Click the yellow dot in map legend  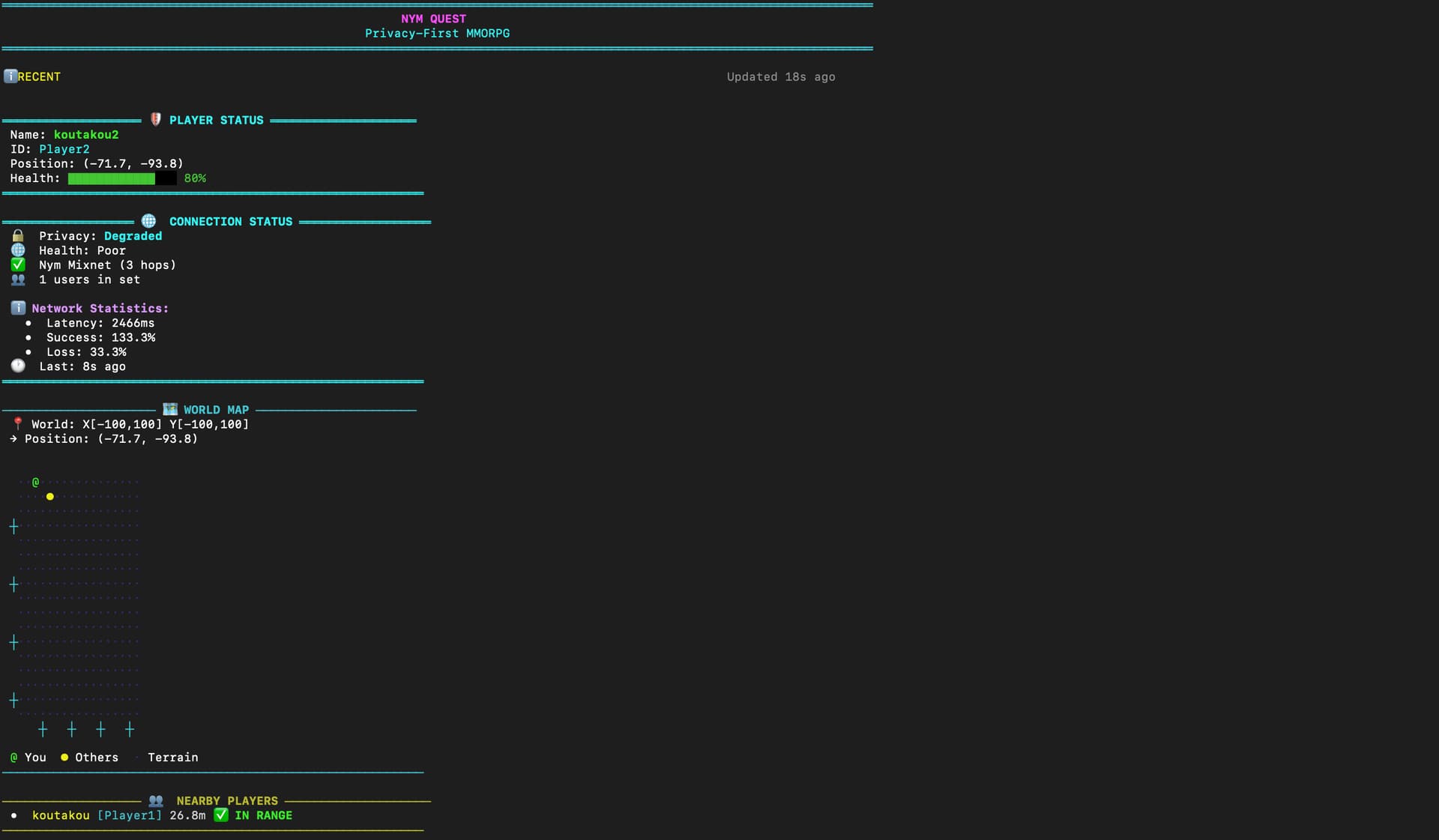point(64,758)
